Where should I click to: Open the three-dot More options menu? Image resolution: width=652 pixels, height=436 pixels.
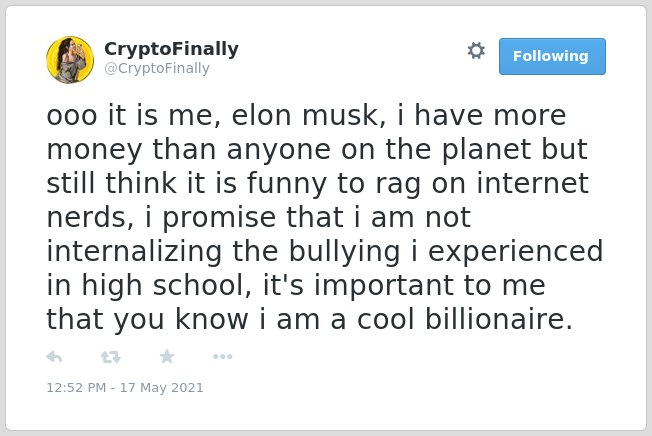(222, 356)
